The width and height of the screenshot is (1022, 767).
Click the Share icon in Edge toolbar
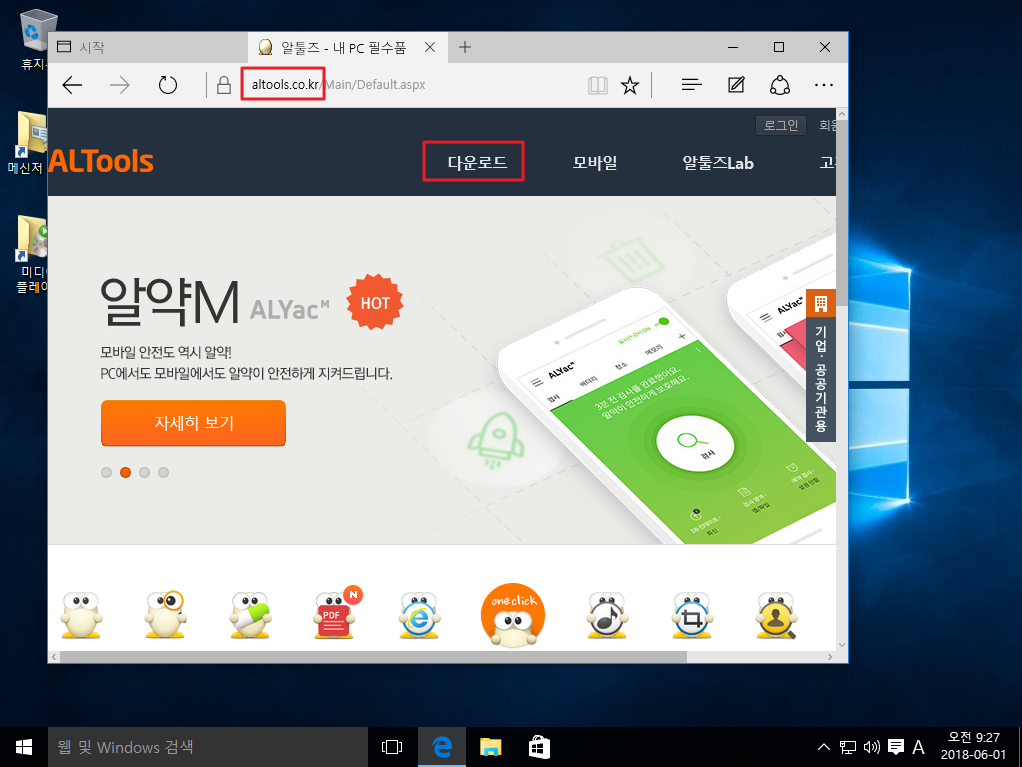pos(780,85)
